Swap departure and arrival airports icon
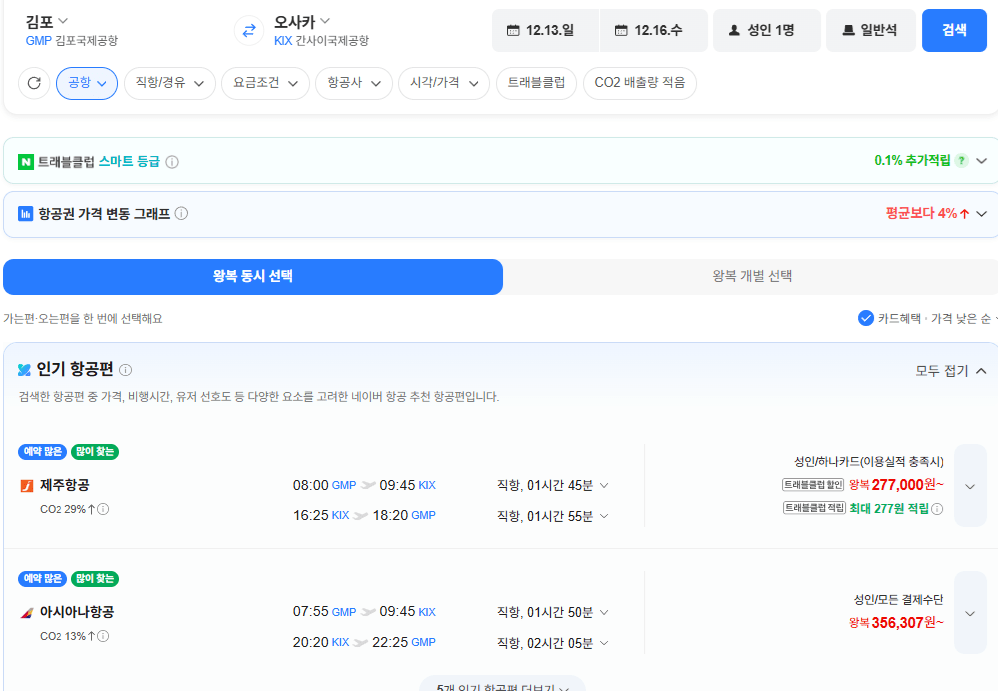Viewport: 998px width, 691px height. [249, 30]
